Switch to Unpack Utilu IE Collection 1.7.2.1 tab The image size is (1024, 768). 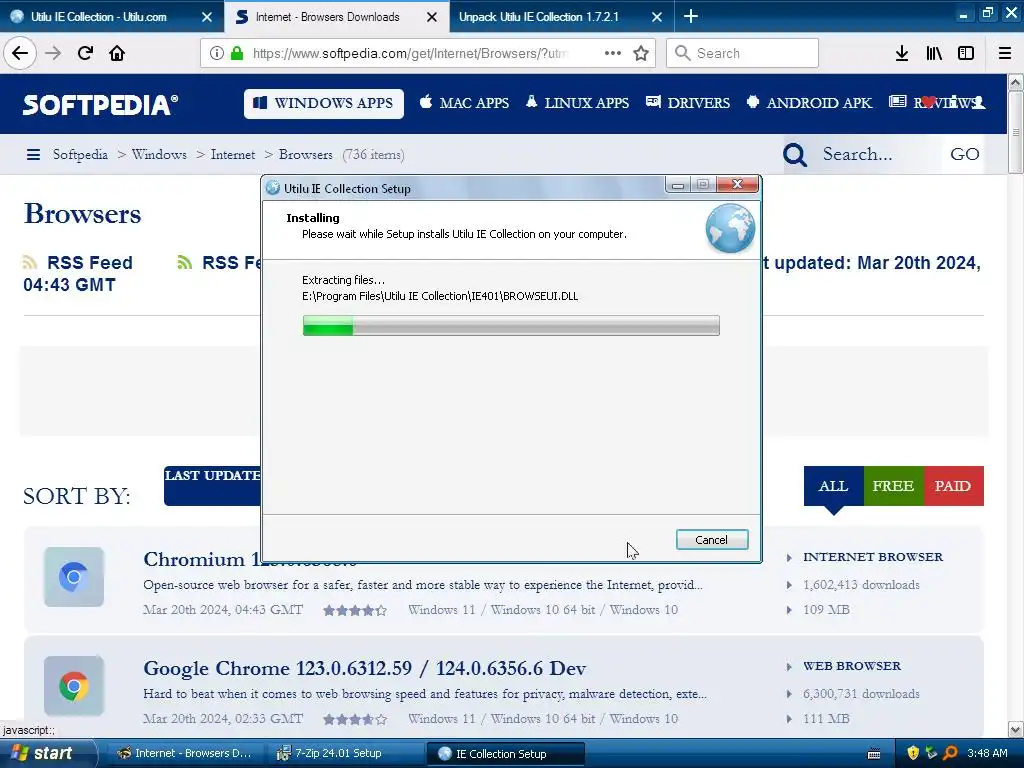pyautogui.click(x=538, y=17)
